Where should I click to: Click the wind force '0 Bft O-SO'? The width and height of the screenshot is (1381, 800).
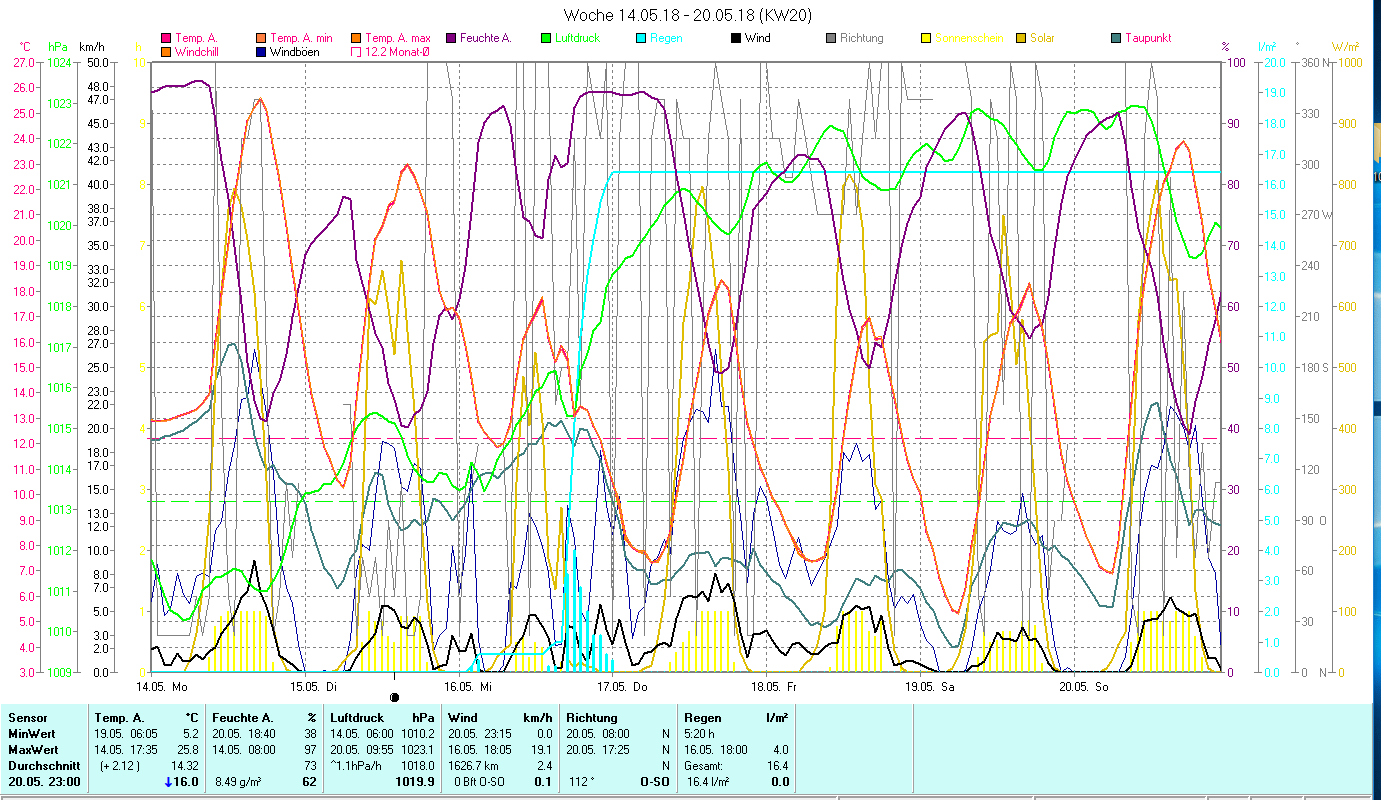tap(480, 782)
